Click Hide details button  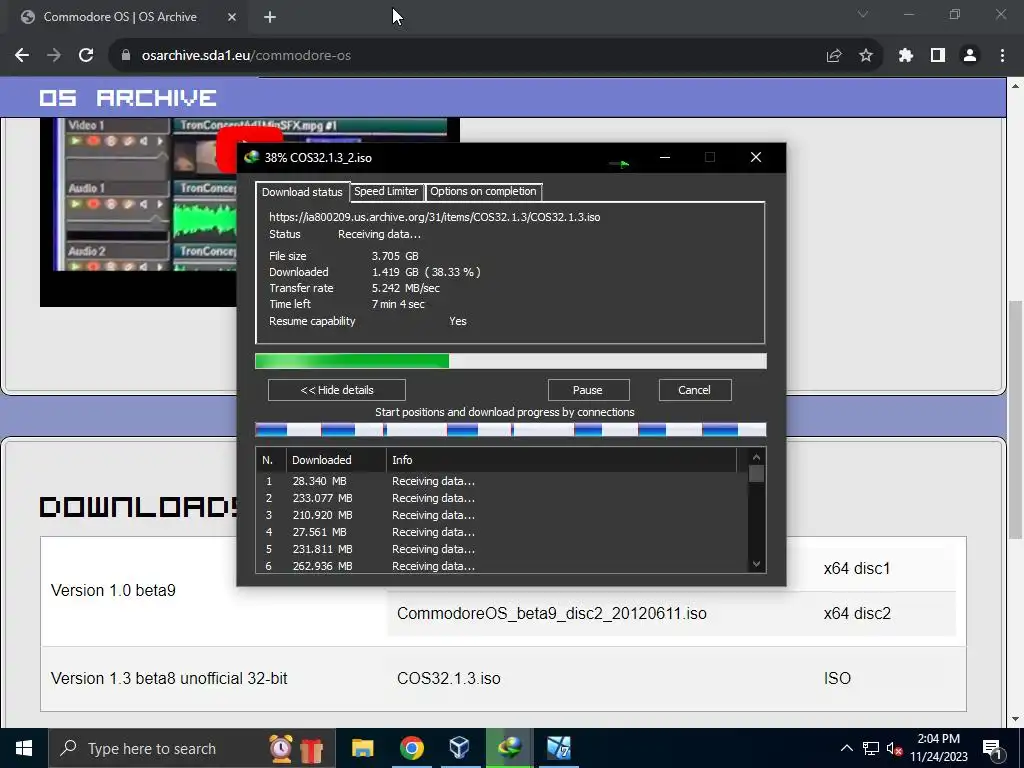pos(337,390)
